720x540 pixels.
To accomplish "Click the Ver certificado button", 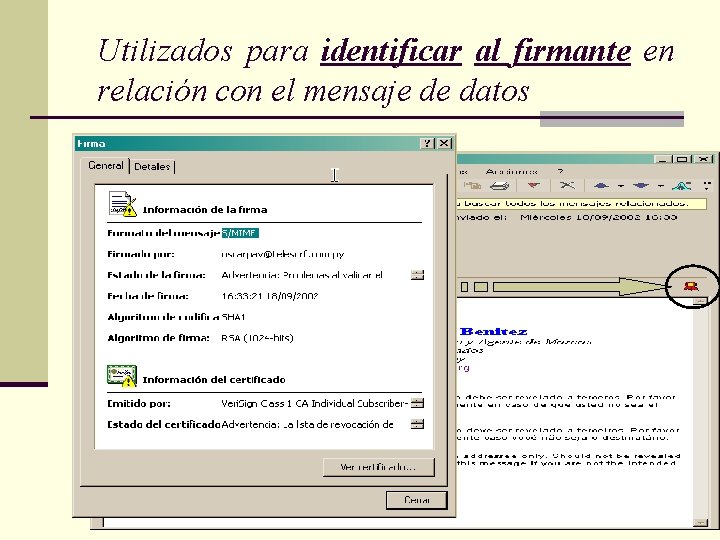I will point(378,467).
